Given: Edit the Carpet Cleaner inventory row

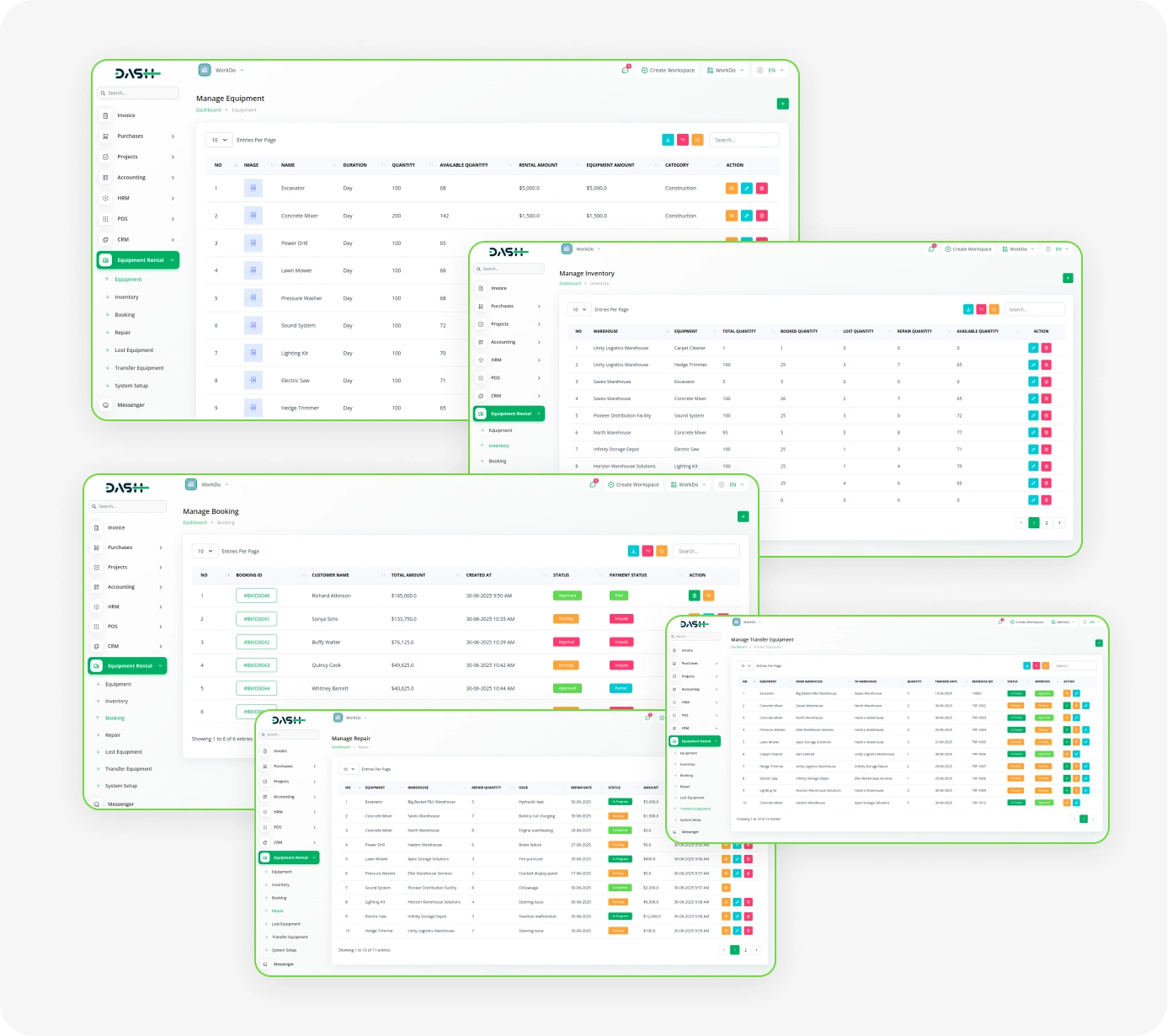Looking at the screenshot, I should pos(1033,348).
